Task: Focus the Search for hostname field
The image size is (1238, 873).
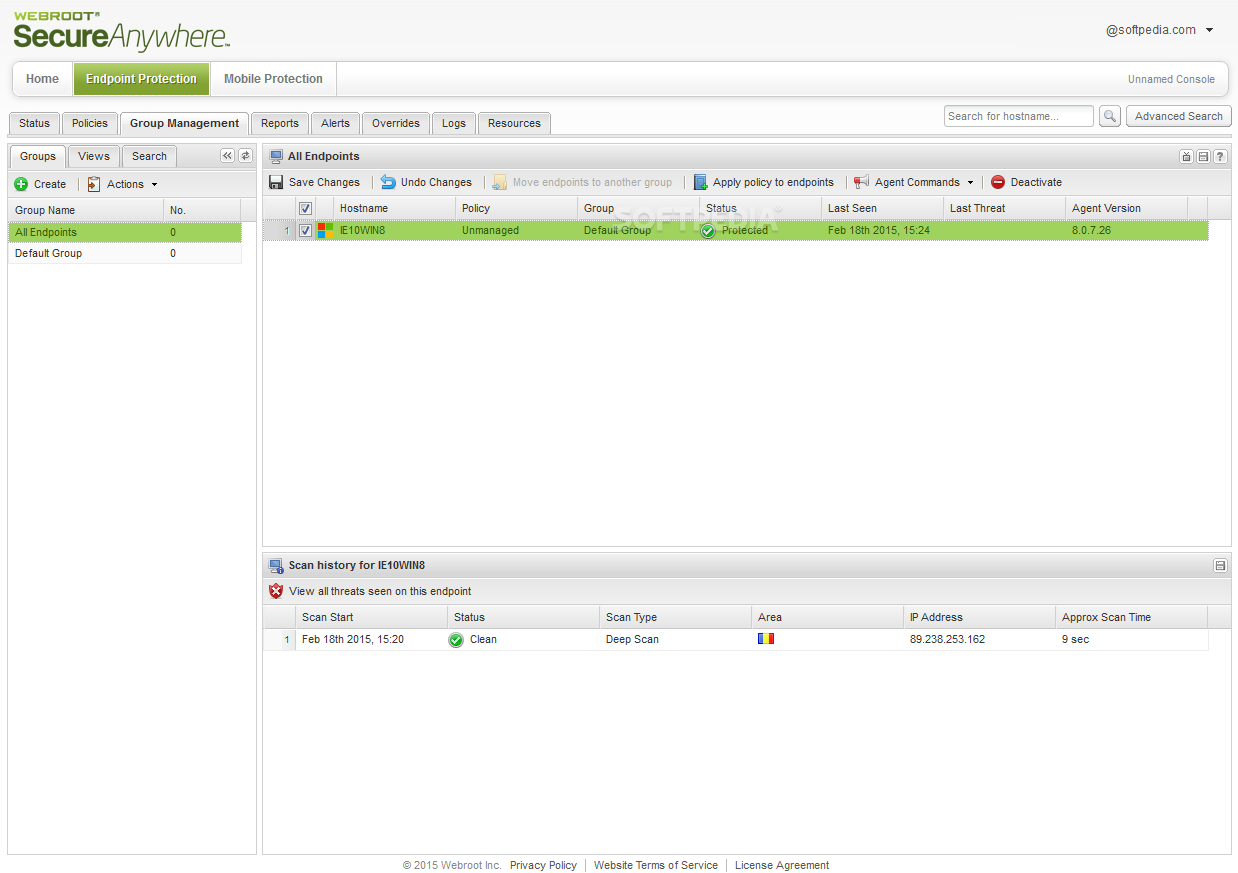Action: (x=1019, y=116)
